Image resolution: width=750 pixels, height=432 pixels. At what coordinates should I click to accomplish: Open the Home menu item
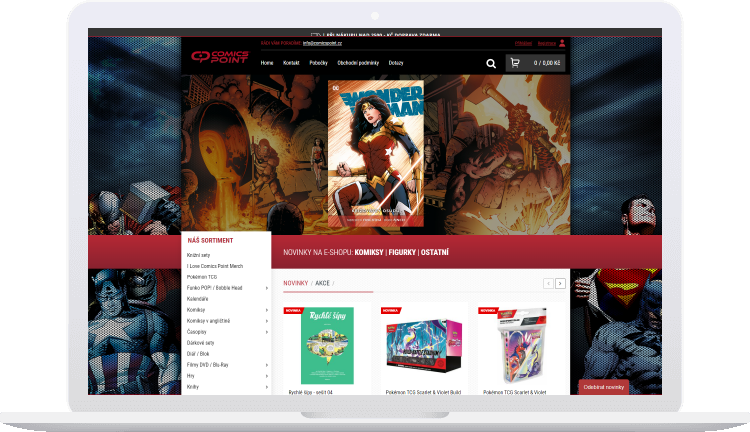click(x=267, y=63)
